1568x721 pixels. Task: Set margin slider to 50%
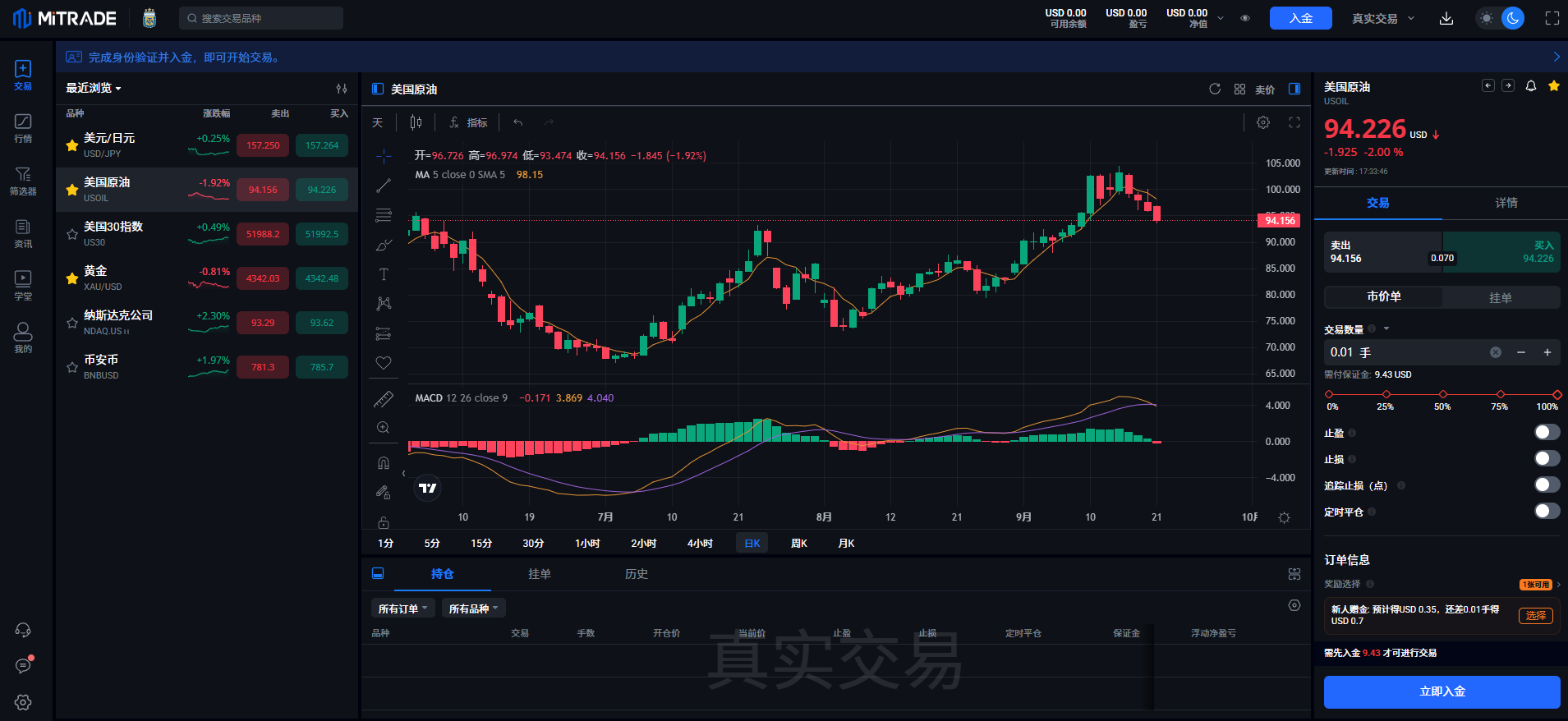1443,394
